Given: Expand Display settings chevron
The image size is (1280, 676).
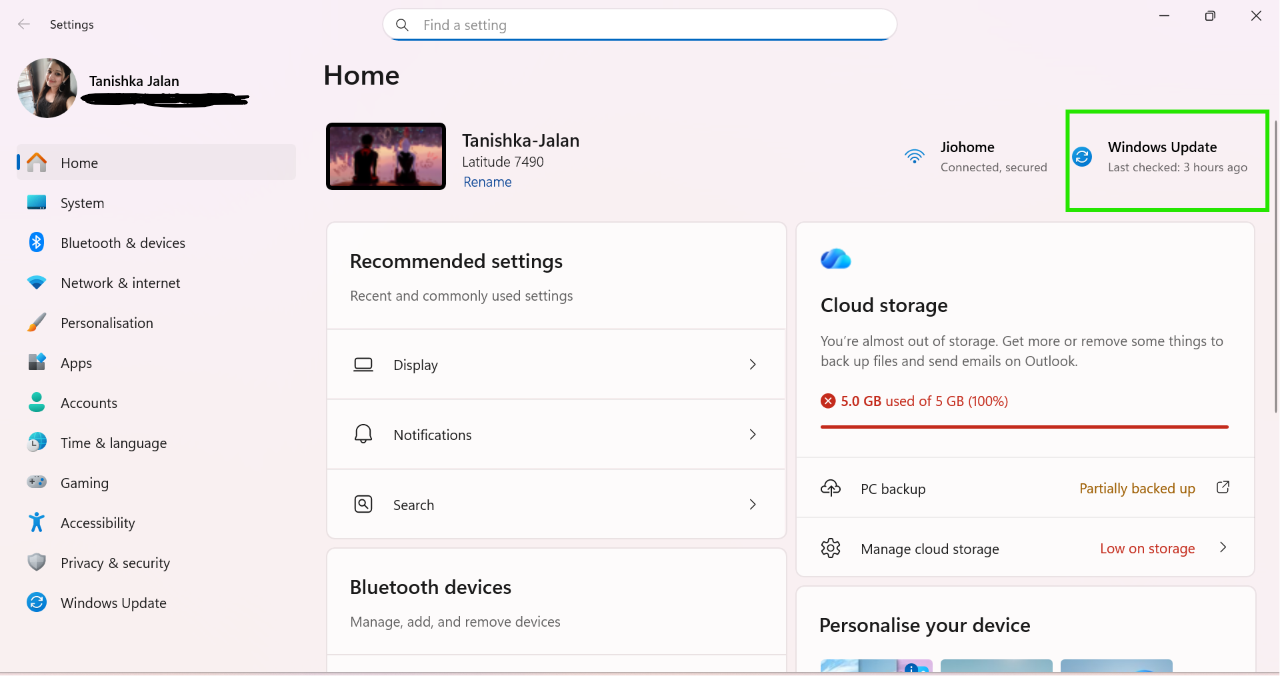Looking at the screenshot, I should pos(753,364).
